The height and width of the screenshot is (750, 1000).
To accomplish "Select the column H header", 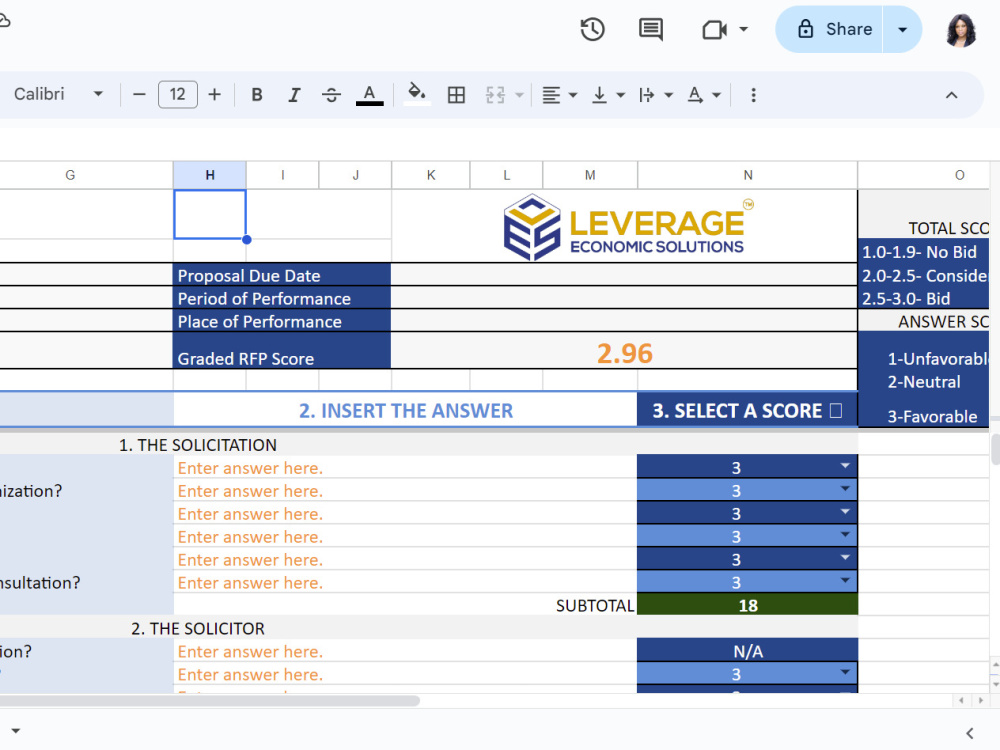I will 210,175.
